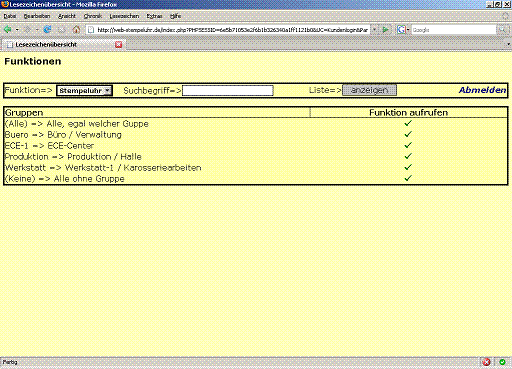
Task: Minimize the Firefox window
Action: (x=490, y=5)
